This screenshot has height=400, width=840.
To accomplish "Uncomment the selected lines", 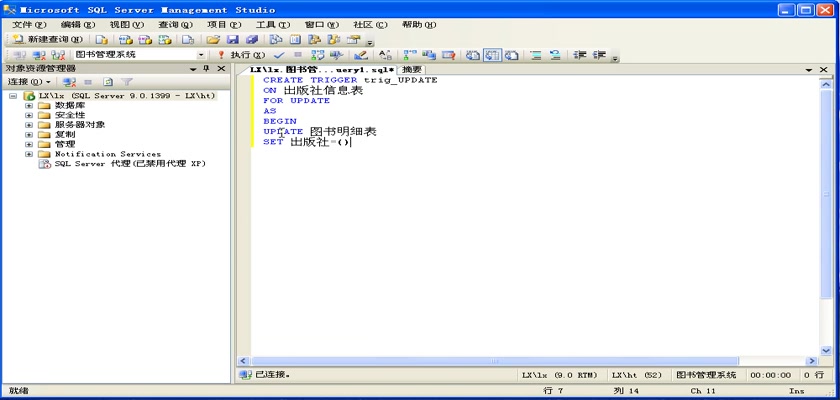I will (555, 55).
